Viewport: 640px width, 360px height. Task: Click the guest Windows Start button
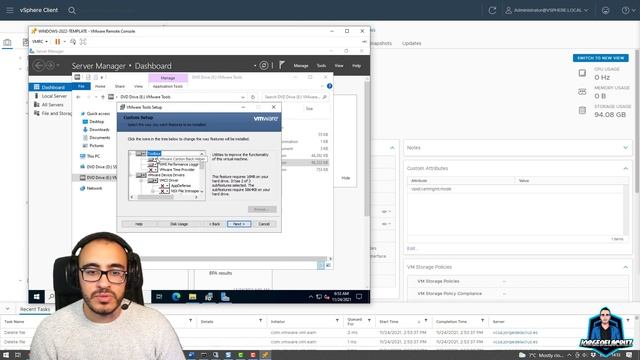click(x=36, y=297)
